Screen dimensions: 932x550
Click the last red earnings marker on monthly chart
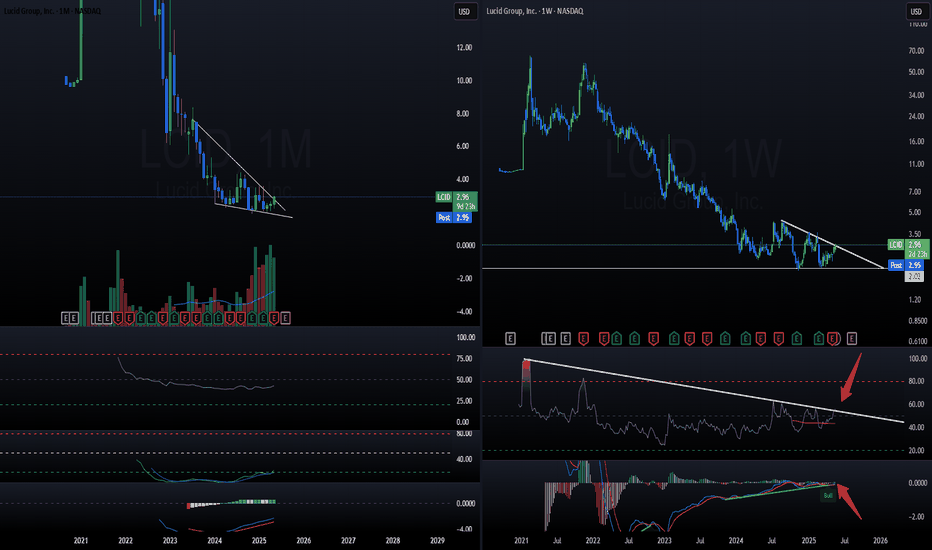pos(274,318)
